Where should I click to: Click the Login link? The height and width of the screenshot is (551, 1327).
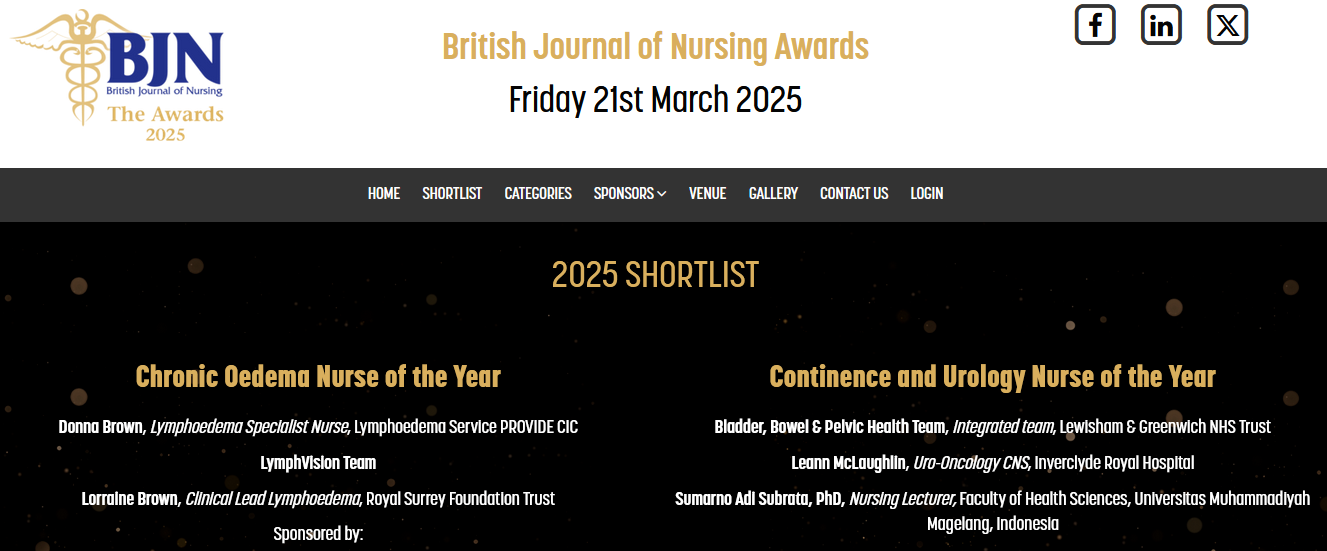[x=926, y=194]
